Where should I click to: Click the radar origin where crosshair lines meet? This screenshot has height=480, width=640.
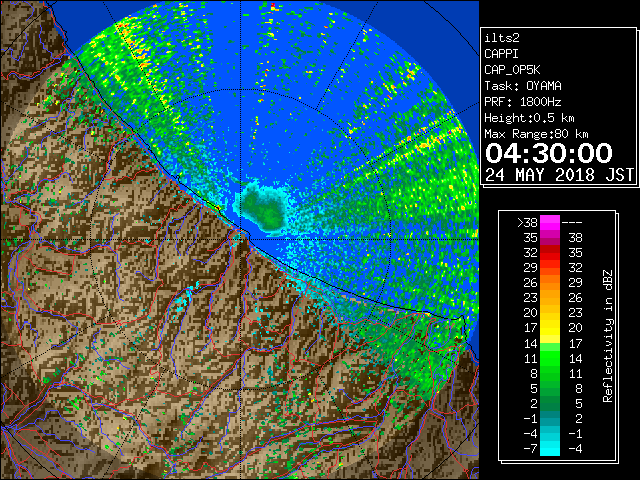pos(241,239)
